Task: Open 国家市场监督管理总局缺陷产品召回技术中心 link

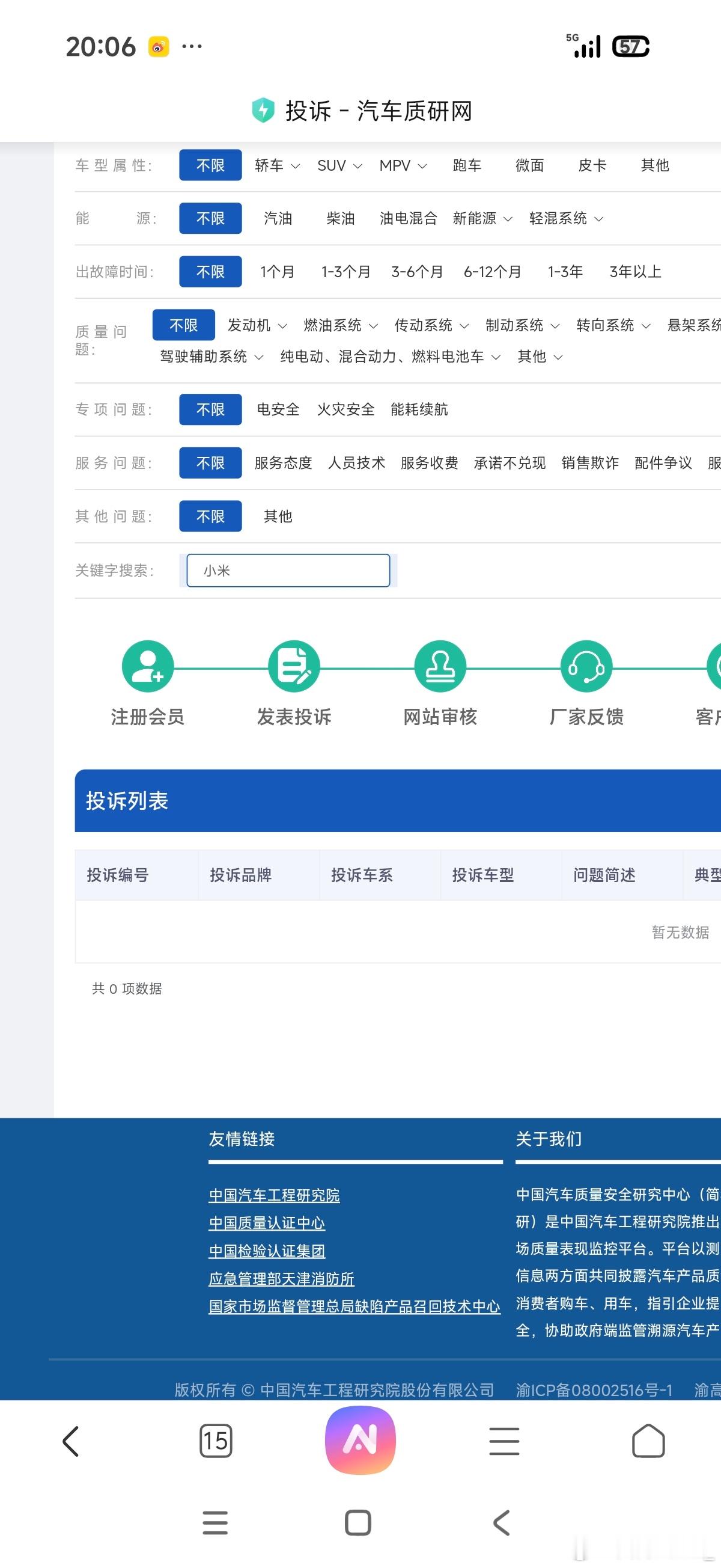Action: pyautogui.click(x=354, y=1307)
